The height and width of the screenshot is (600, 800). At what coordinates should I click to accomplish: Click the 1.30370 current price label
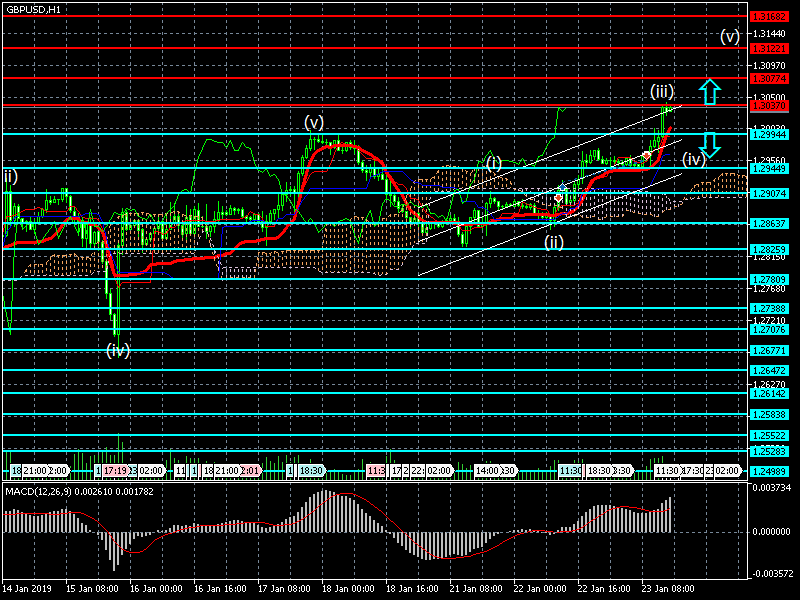click(769, 105)
